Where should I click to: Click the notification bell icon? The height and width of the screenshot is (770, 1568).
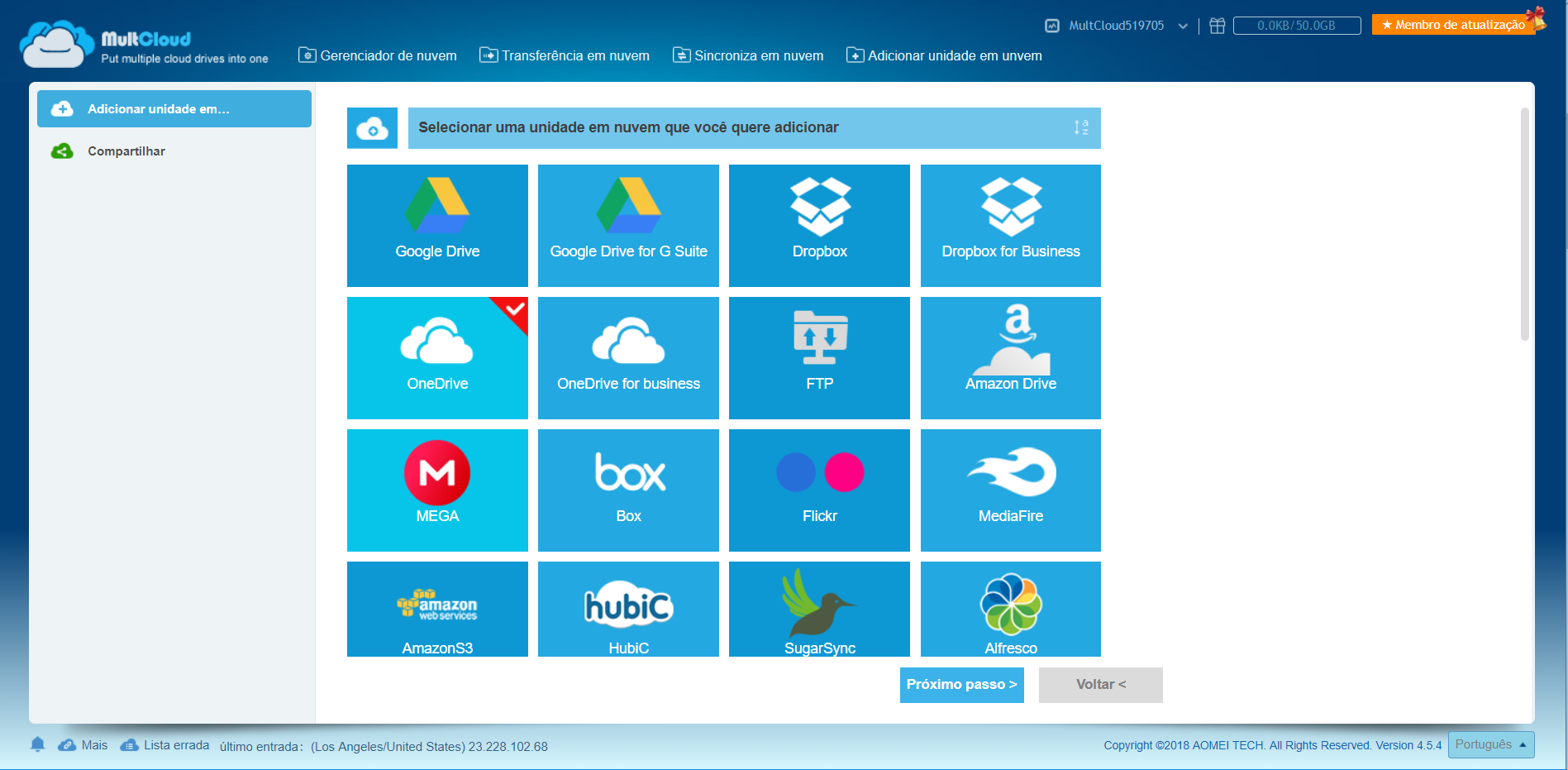click(37, 744)
